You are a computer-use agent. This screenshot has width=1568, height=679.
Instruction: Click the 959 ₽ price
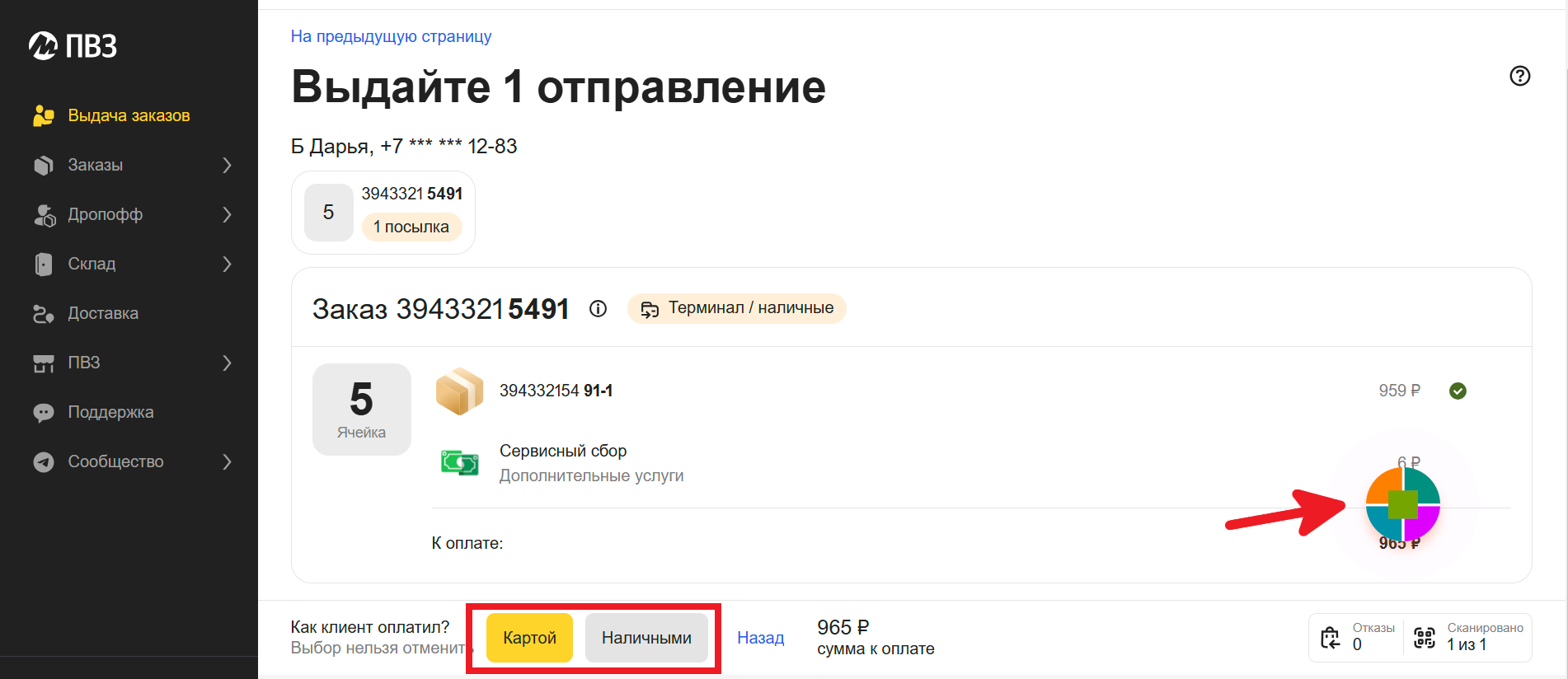[x=1399, y=391]
